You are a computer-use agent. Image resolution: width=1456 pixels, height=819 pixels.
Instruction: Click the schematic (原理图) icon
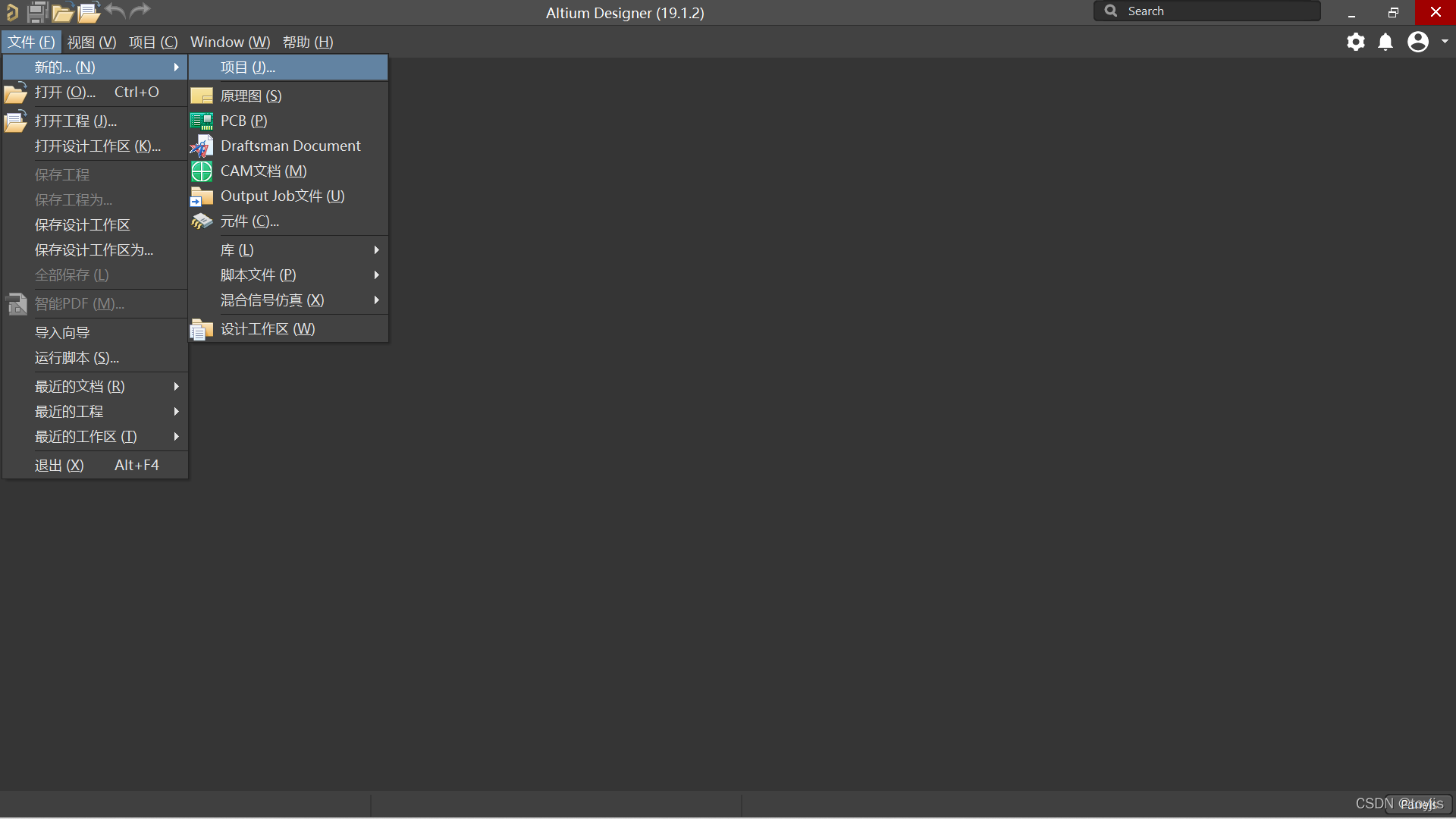point(202,96)
